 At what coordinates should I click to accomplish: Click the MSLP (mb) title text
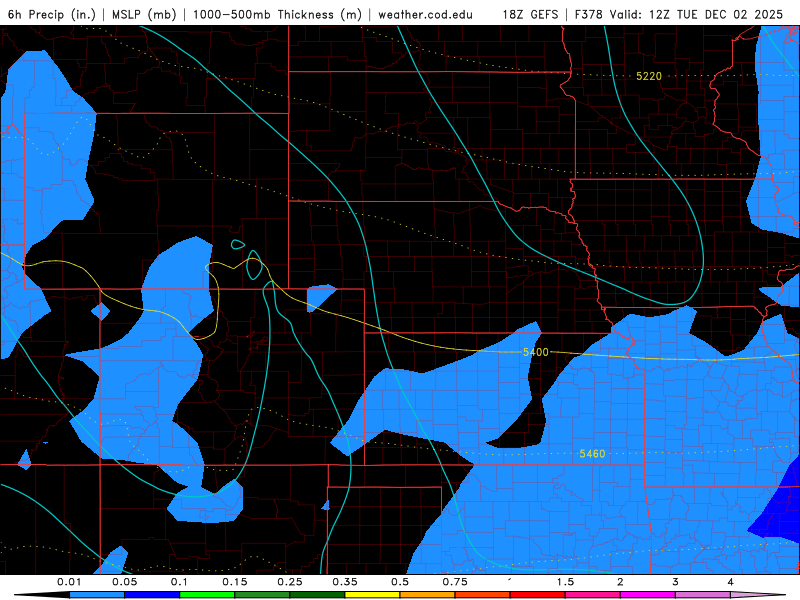[144, 14]
